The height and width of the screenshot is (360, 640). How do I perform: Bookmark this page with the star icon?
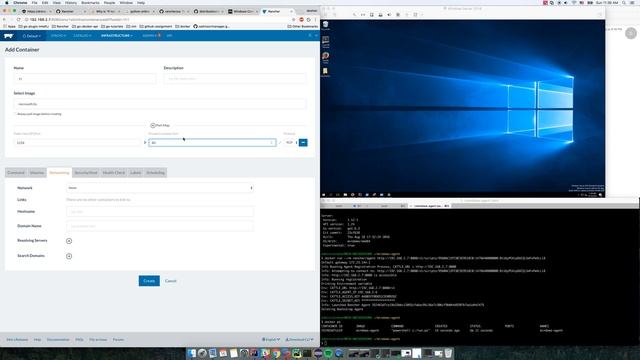[x=293, y=20]
